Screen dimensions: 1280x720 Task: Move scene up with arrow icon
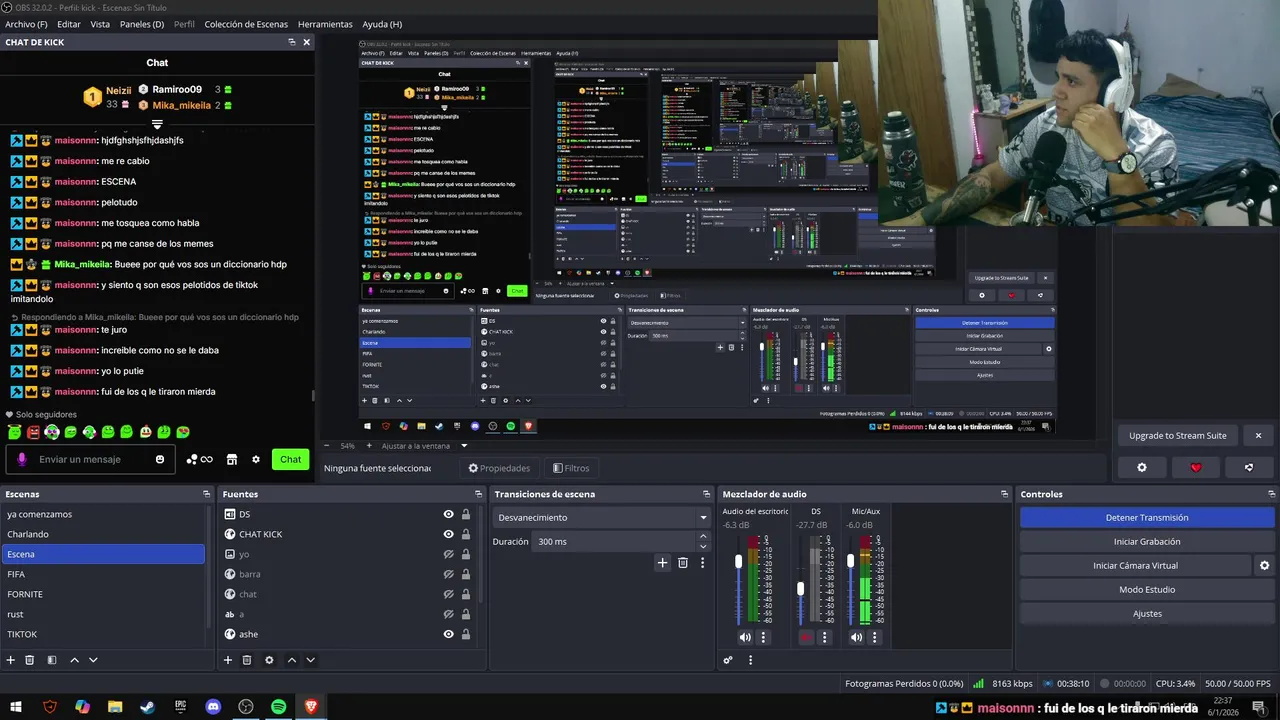click(75, 660)
